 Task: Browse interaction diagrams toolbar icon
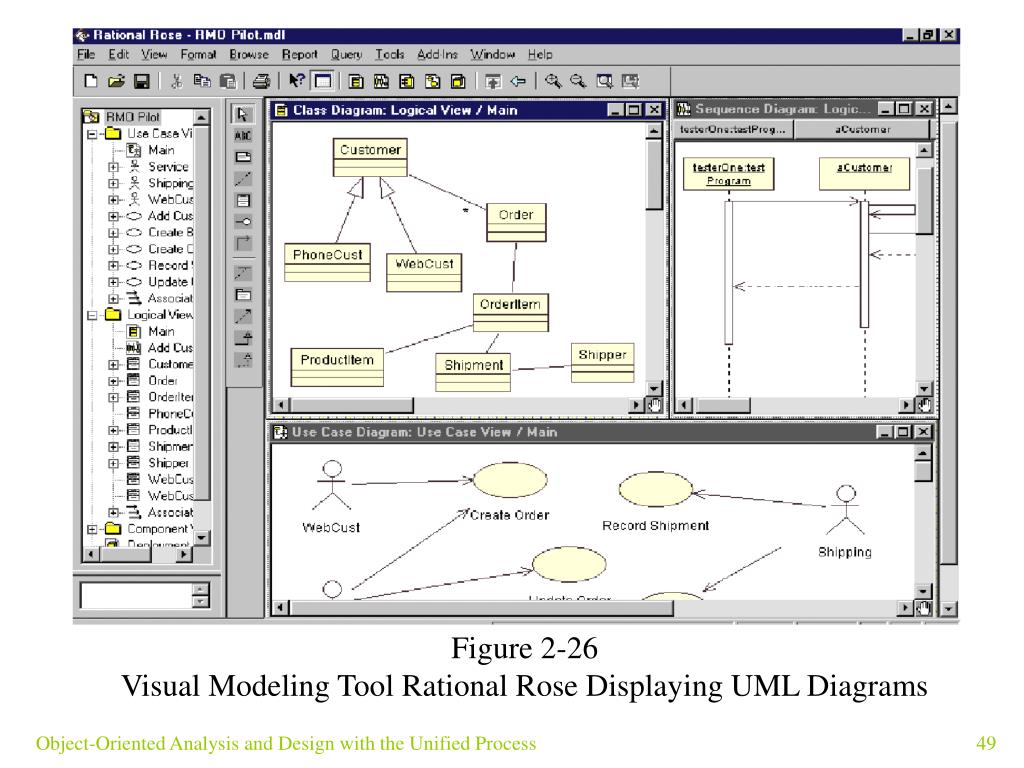(381, 81)
